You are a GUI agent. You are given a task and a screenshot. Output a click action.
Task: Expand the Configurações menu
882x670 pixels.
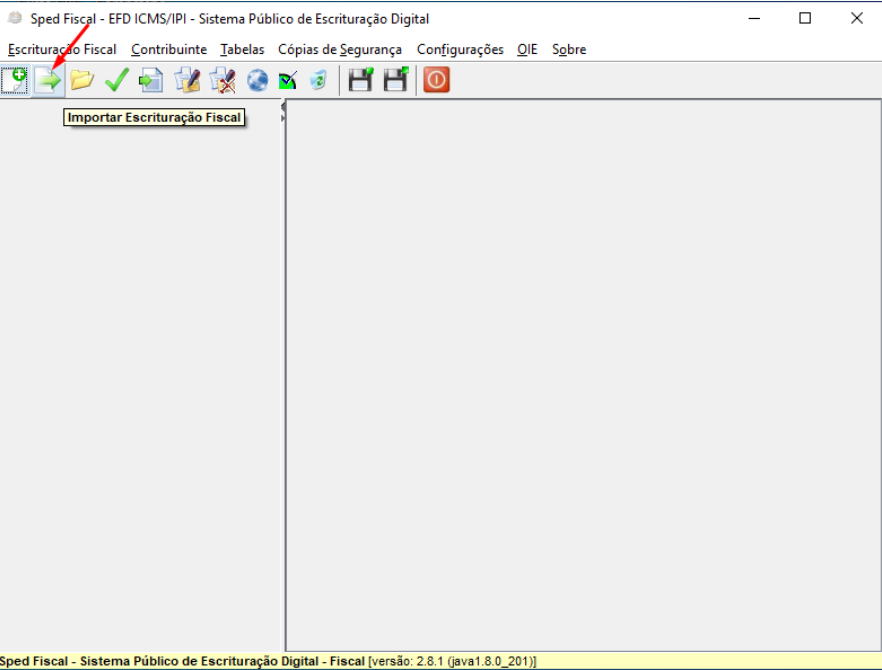[x=460, y=49]
